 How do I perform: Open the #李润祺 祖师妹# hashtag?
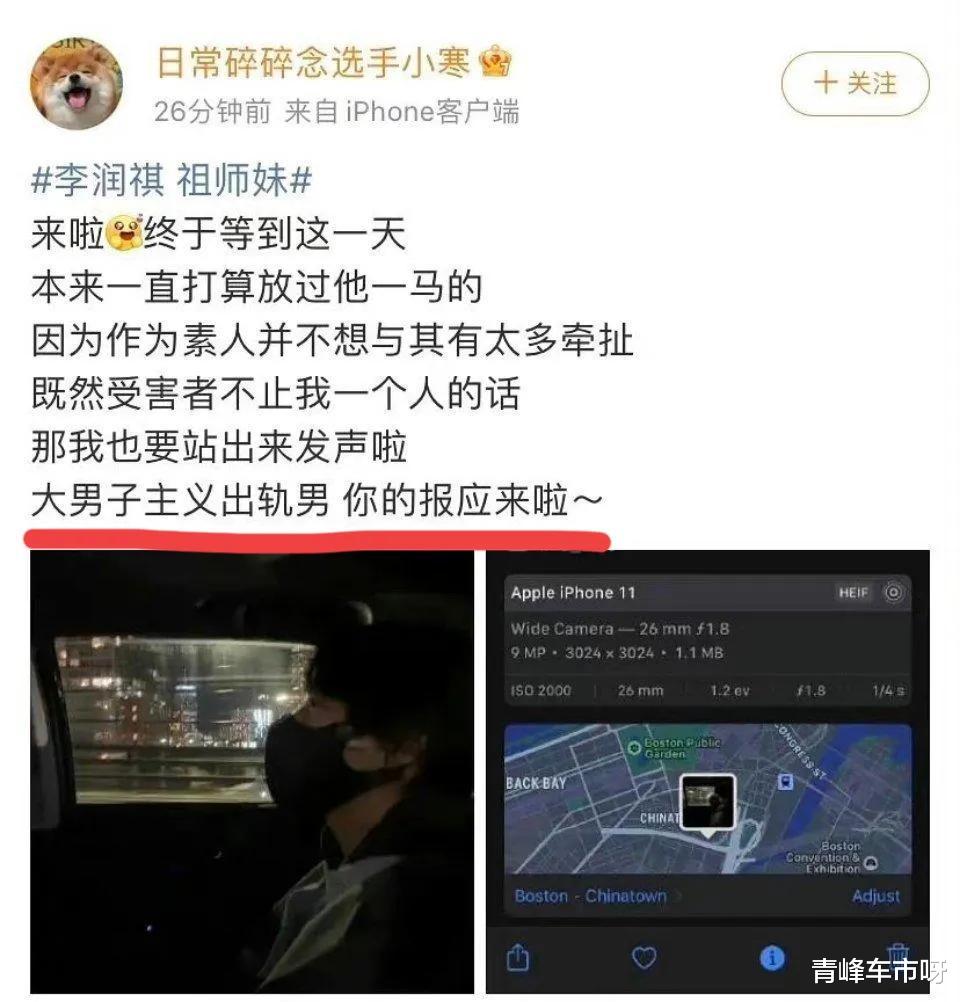pyautogui.click(x=171, y=179)
